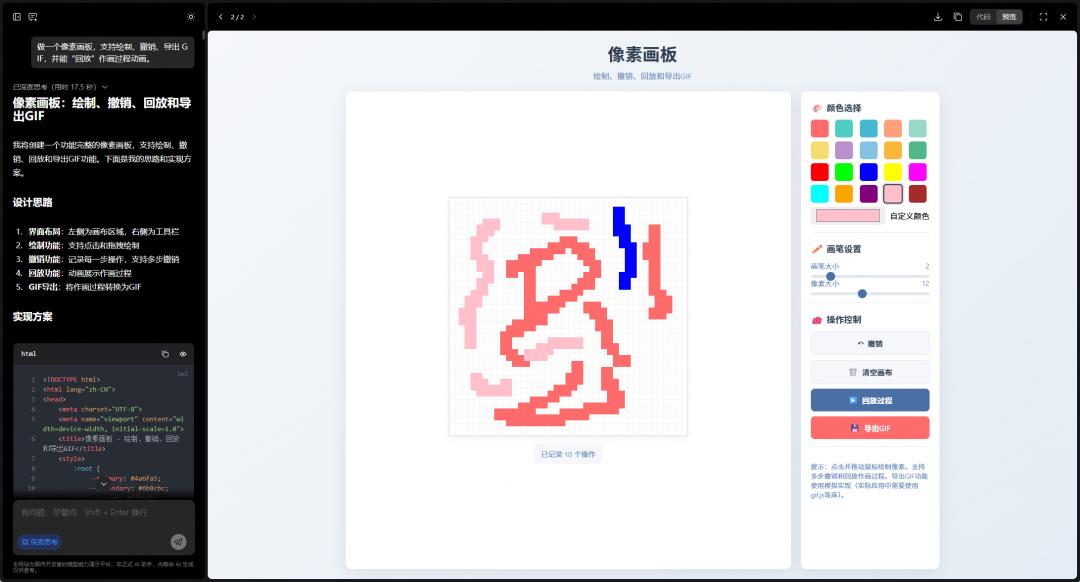Screen dimensions: 1080x582
Task: Focus the chat message input field
Action: click(103, 513)
